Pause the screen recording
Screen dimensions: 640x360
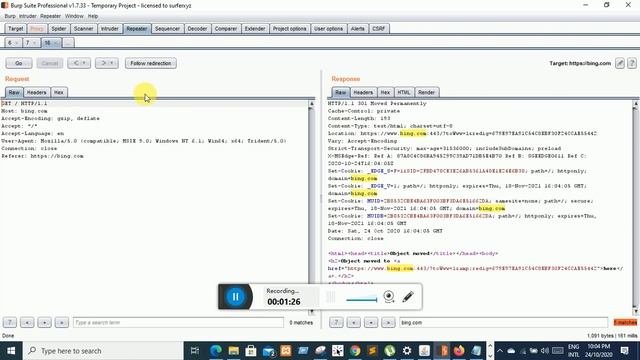[x=235, y=297]
